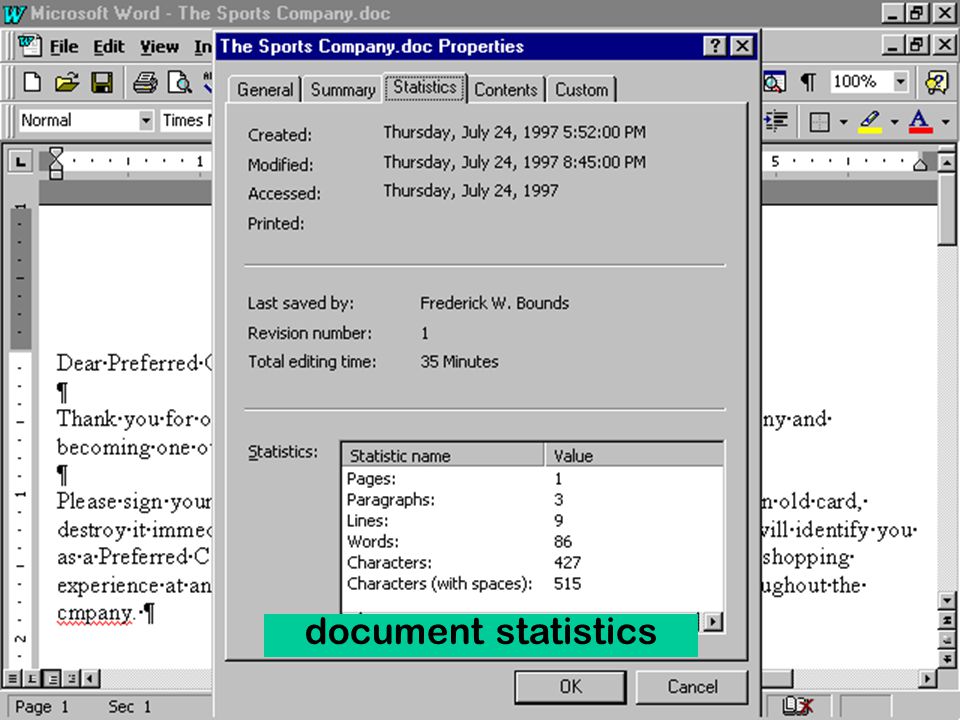Switch to Outline view button
960x720 pixels.
[x=72, y=678]
